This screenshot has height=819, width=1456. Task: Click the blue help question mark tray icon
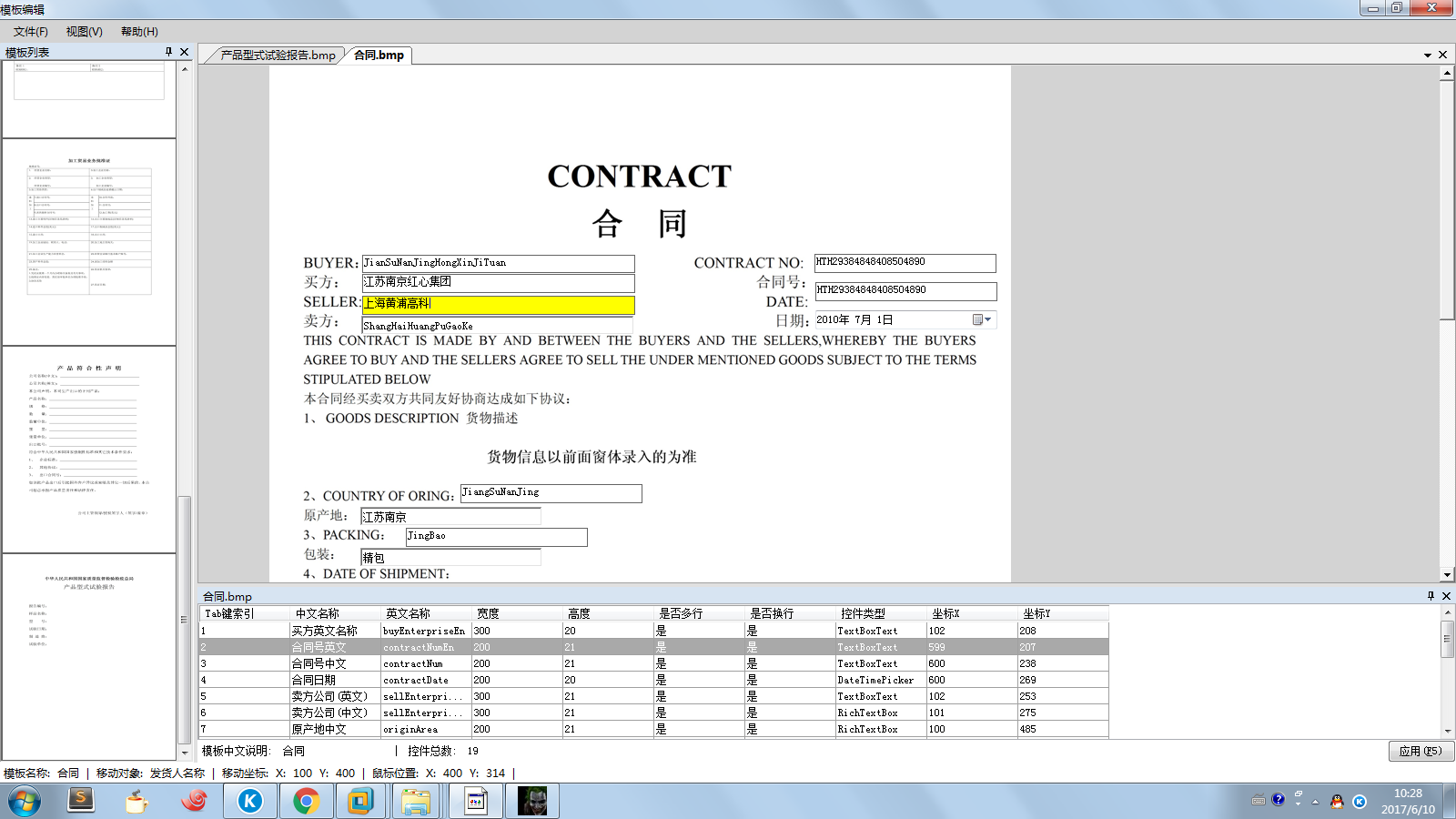click(x=1279, y=800)
